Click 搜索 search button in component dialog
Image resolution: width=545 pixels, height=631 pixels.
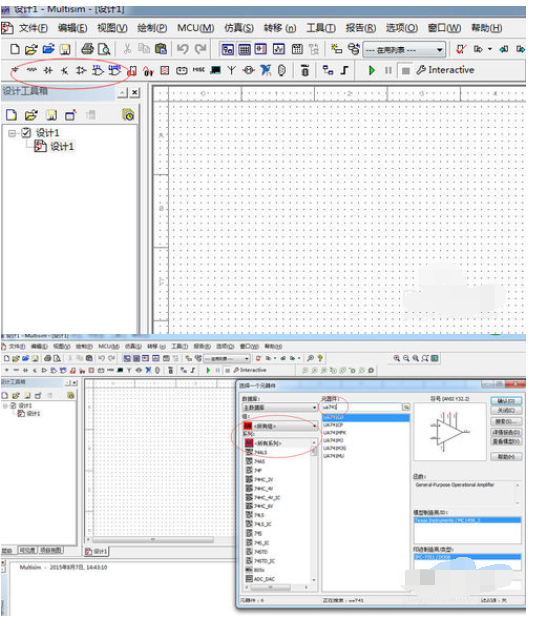(506, 421)
